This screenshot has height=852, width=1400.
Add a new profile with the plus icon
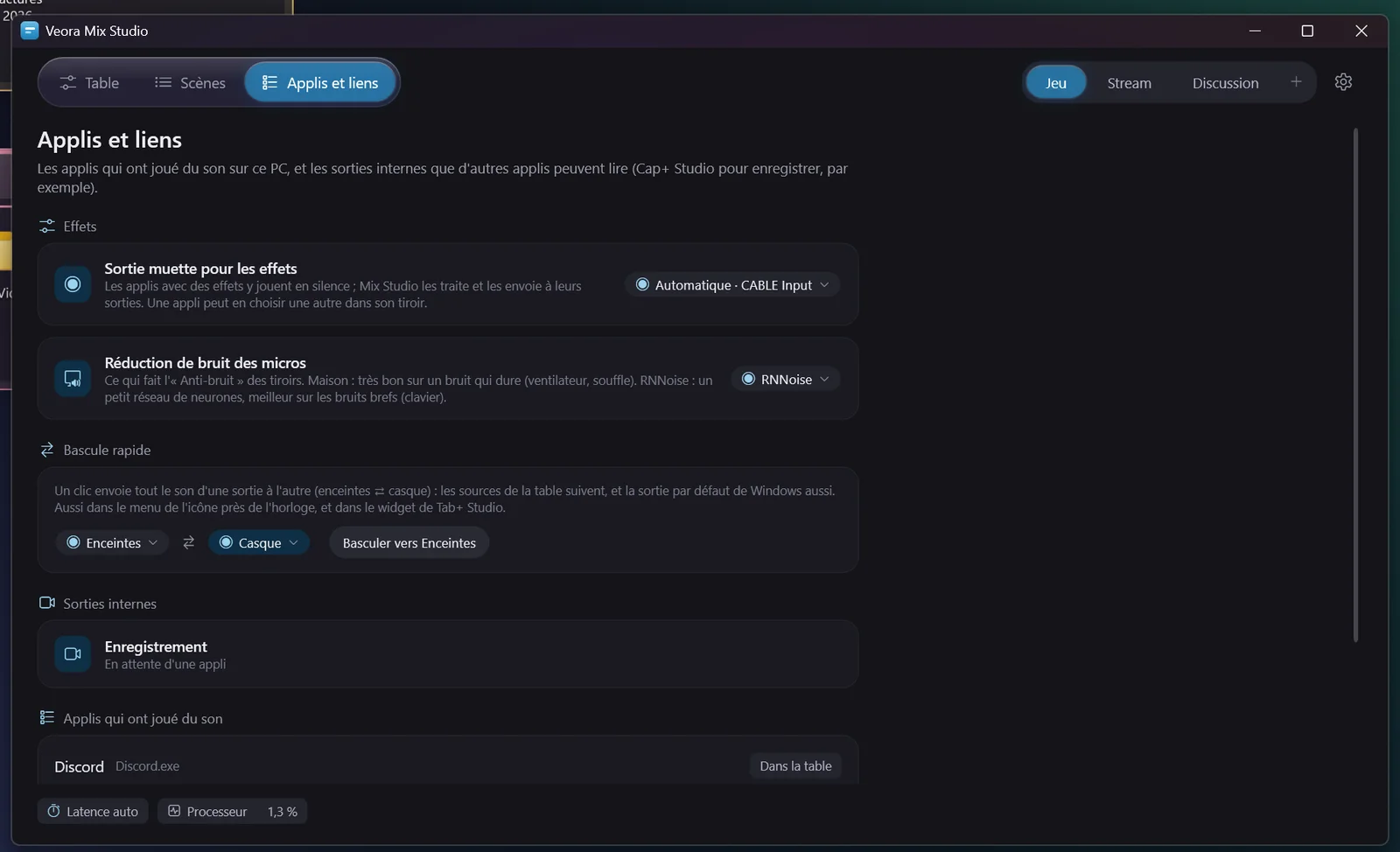coord(1296,82)
